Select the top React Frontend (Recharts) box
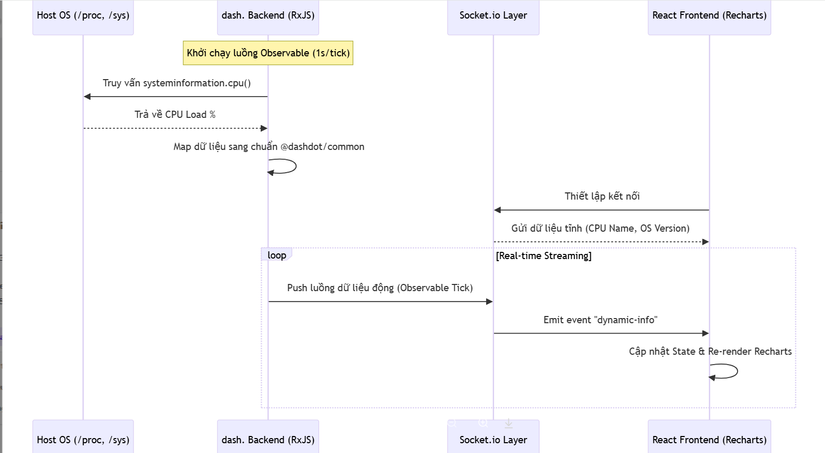Screen dimensions: 825x453 pyautogui.click(x=709, y=18)
